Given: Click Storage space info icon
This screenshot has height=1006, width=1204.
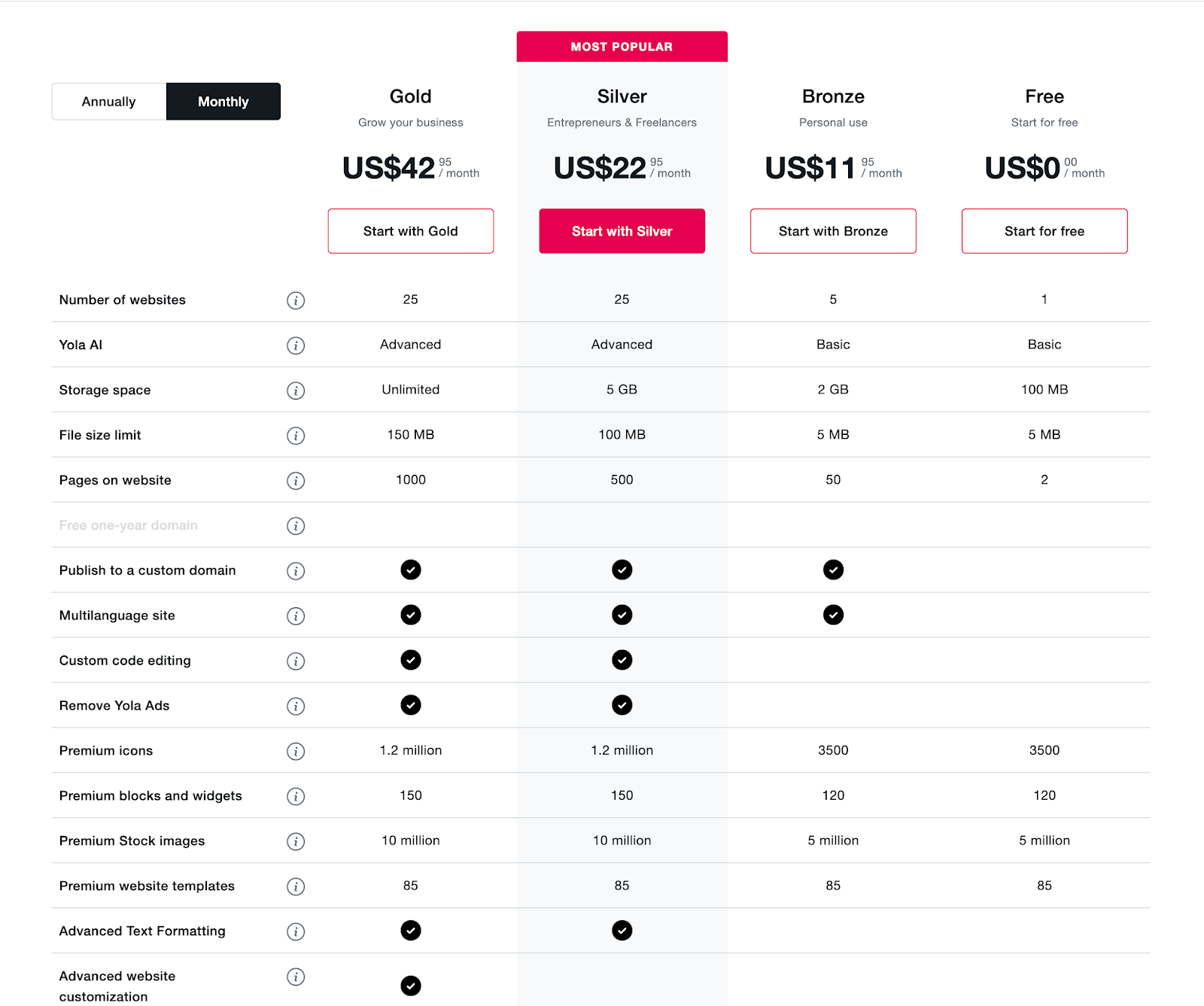Looking at the screenshot, I should [296, 391].
